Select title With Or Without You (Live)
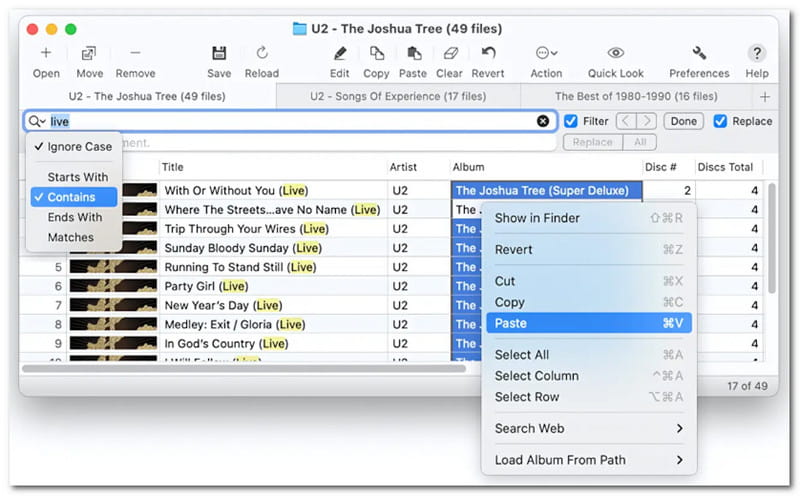800x496 pixels. pos(236,191)
